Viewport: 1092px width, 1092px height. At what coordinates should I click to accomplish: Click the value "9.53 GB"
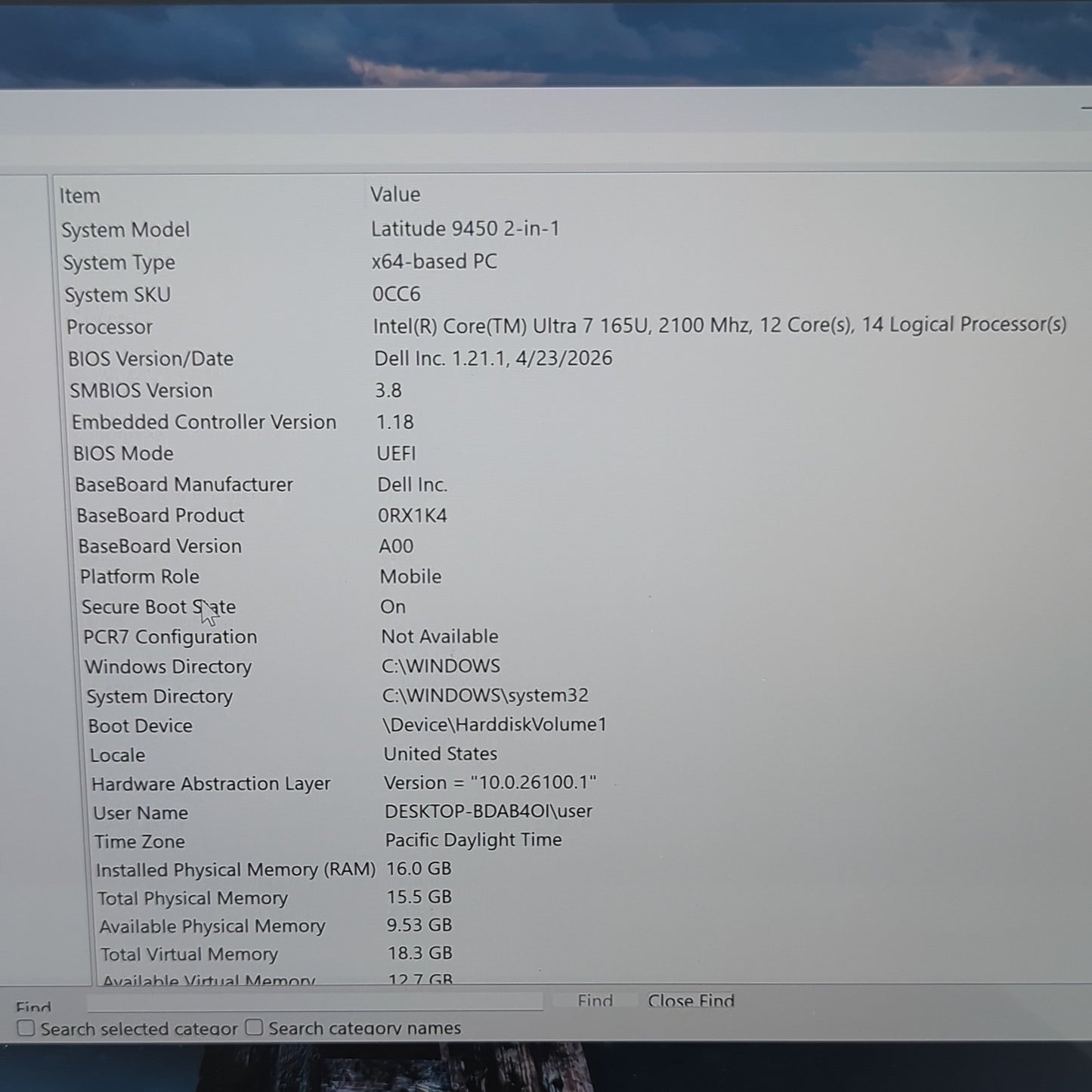(420, 925)
